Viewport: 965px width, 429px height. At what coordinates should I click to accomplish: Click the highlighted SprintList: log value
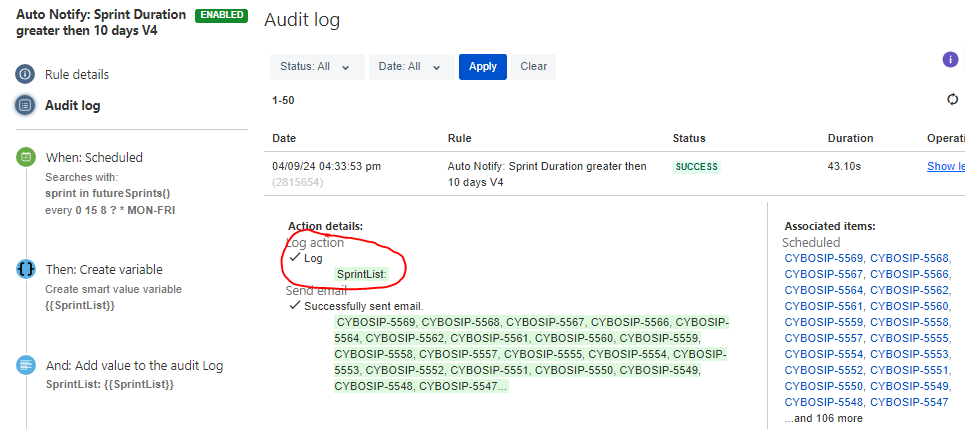[362, 274]
